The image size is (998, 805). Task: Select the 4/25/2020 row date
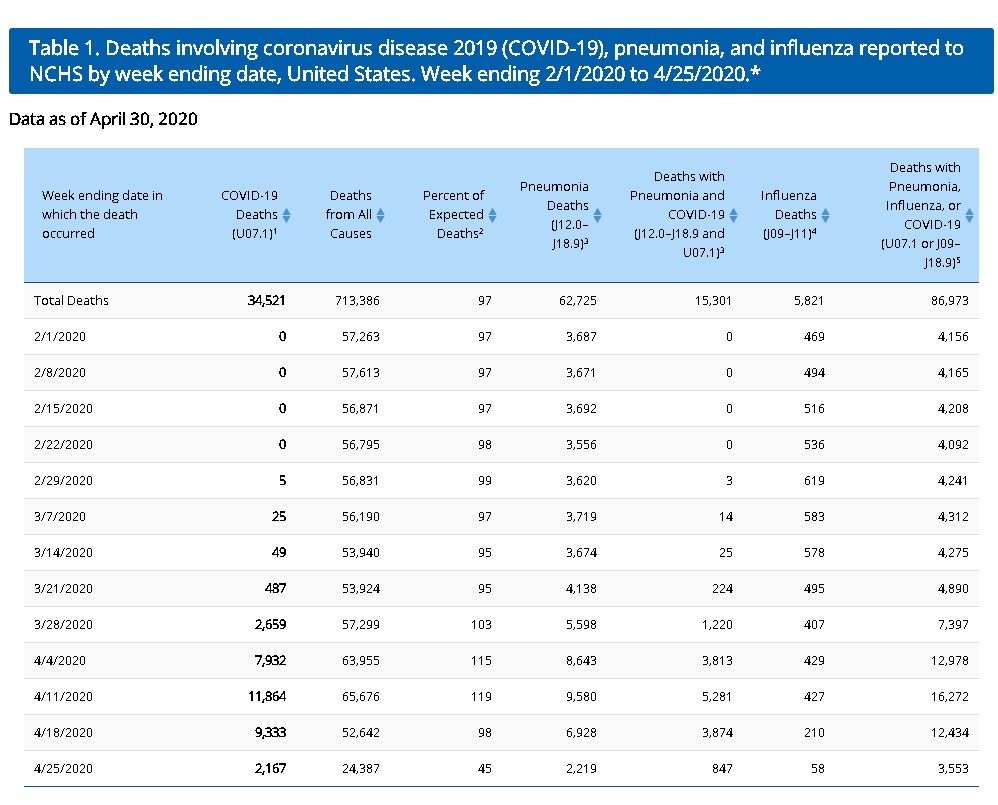pyautogui.click(x=63, y=769)
